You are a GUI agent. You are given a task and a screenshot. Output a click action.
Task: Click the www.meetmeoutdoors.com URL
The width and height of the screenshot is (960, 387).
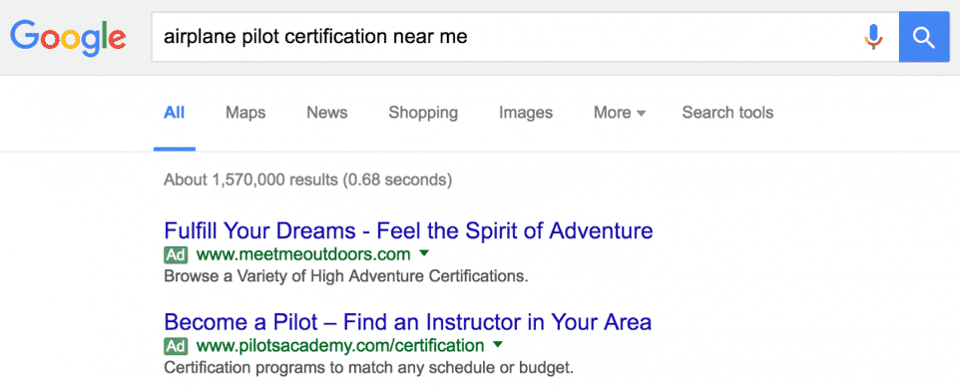[303, 254]
